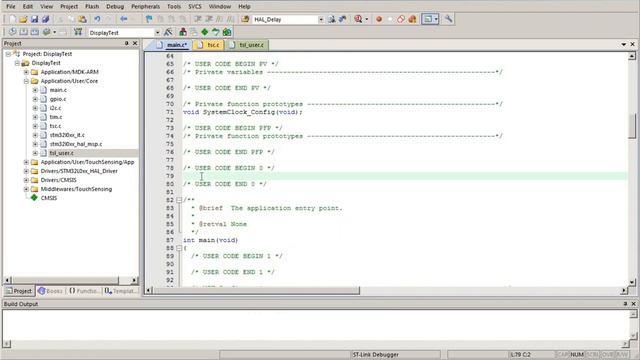This screenshot has height=360, width=640.
Task: Open Manage Project Items icon
Action: point(183,32)
